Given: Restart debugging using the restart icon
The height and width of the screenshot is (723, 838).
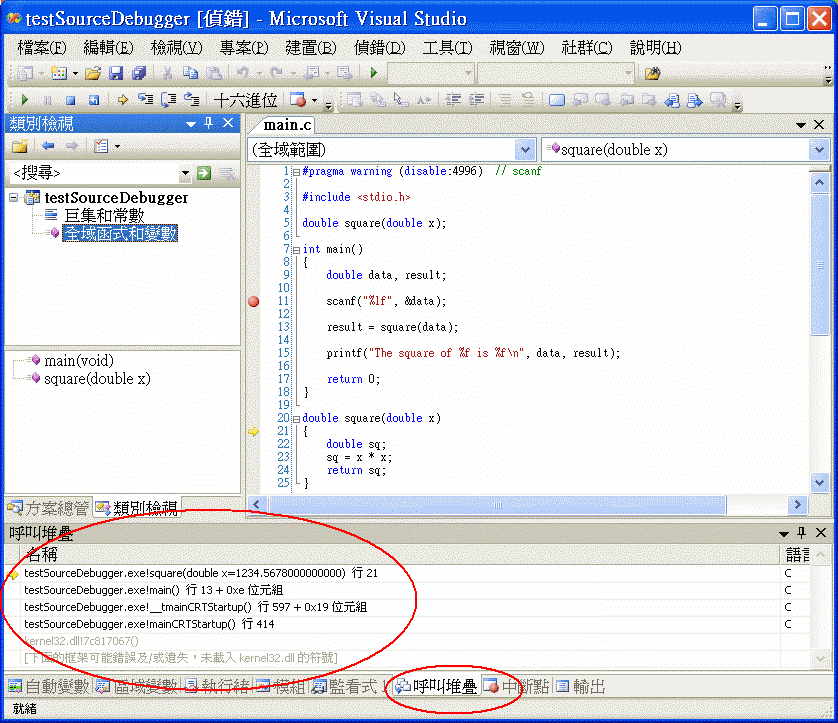Looking at the screenshot, I should [94, 100].
